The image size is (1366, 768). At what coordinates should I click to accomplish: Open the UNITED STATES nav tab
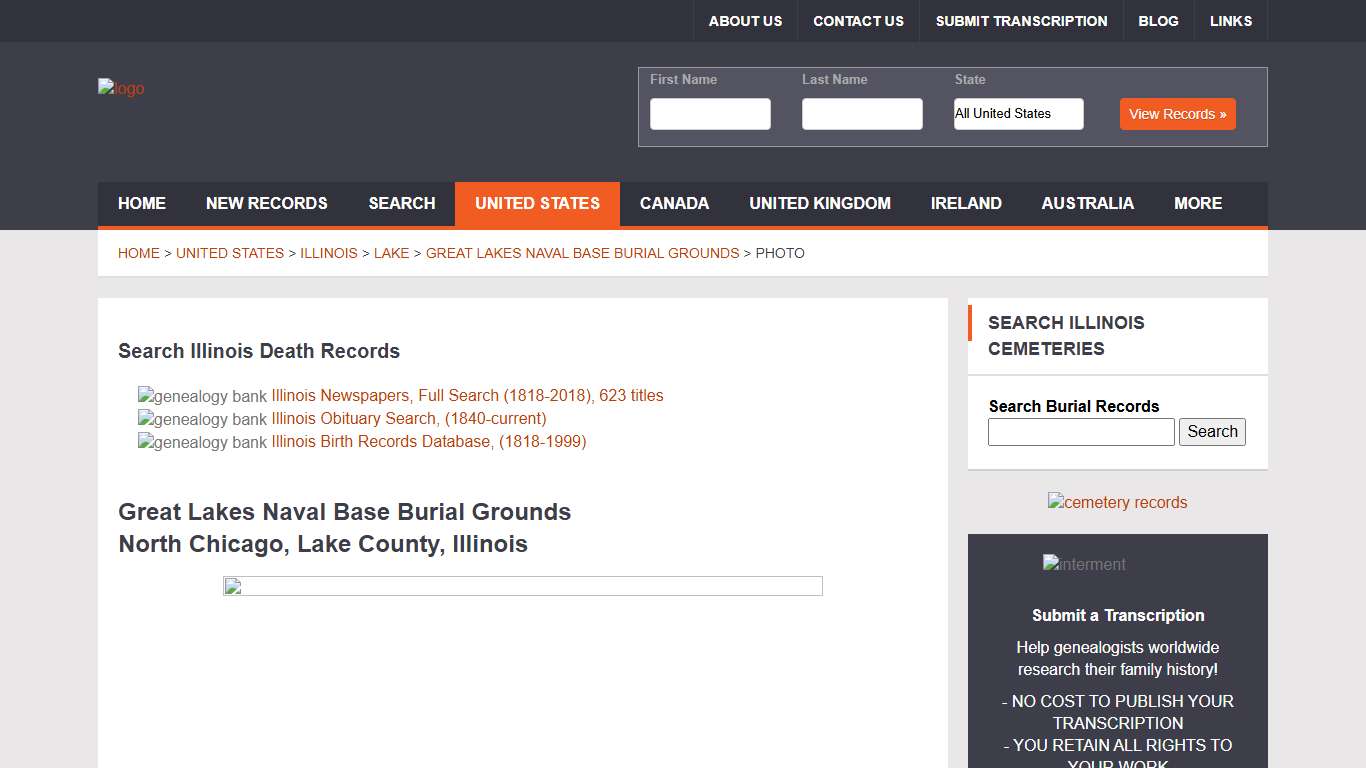(537, 204)
